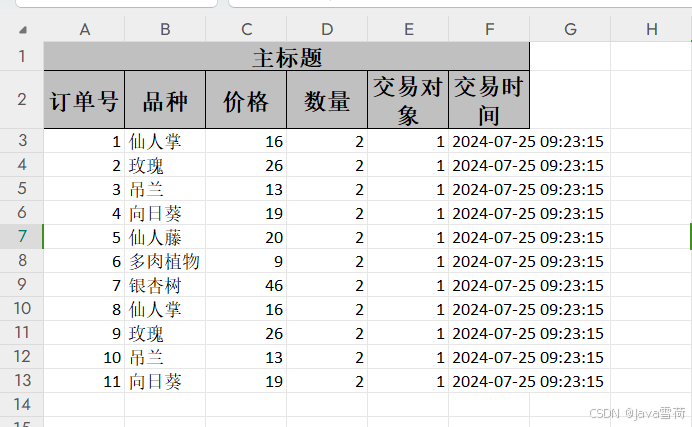Select row 1 header

22,56
